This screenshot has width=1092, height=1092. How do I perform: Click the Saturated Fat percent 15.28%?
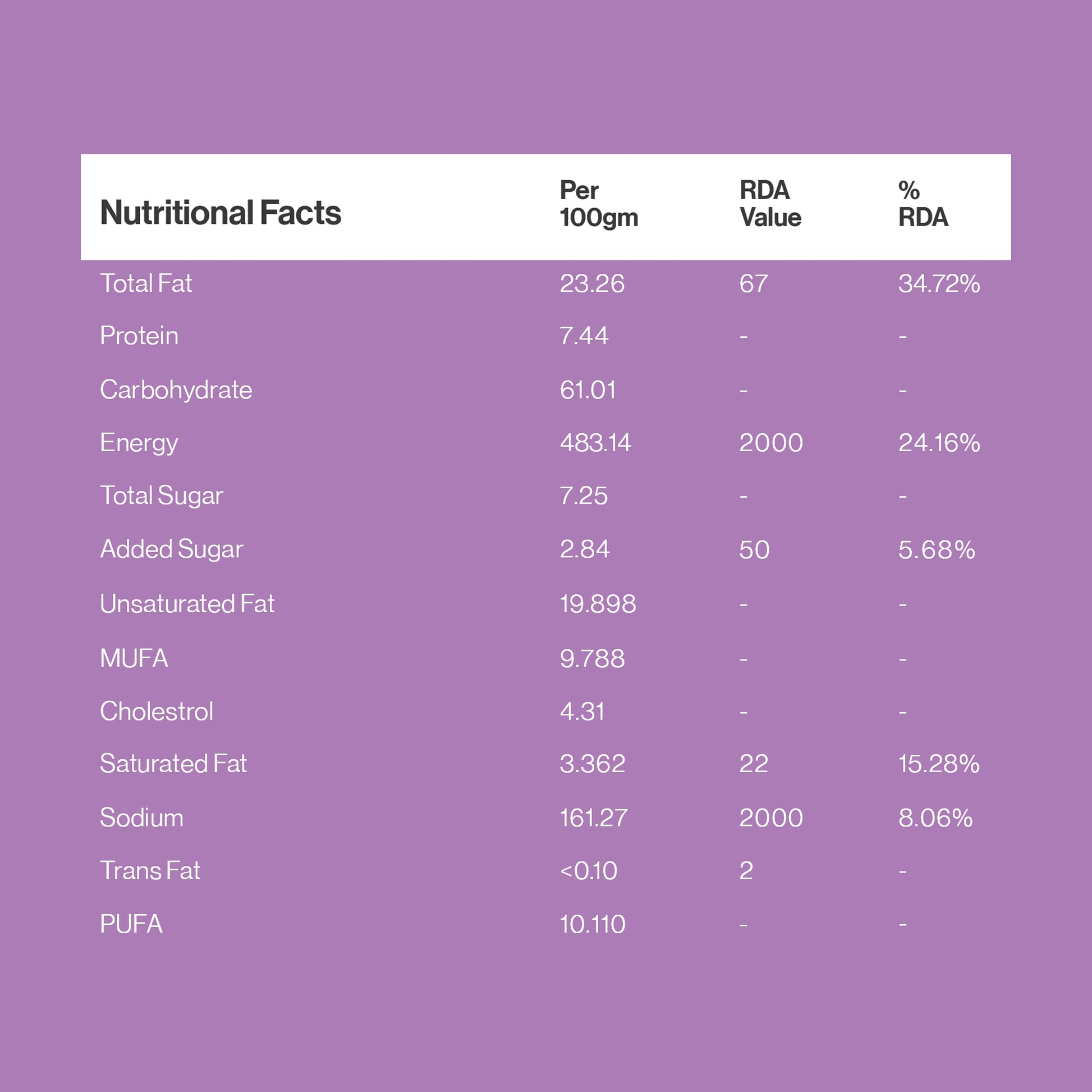pyautogui.click(x=938, y=764)
